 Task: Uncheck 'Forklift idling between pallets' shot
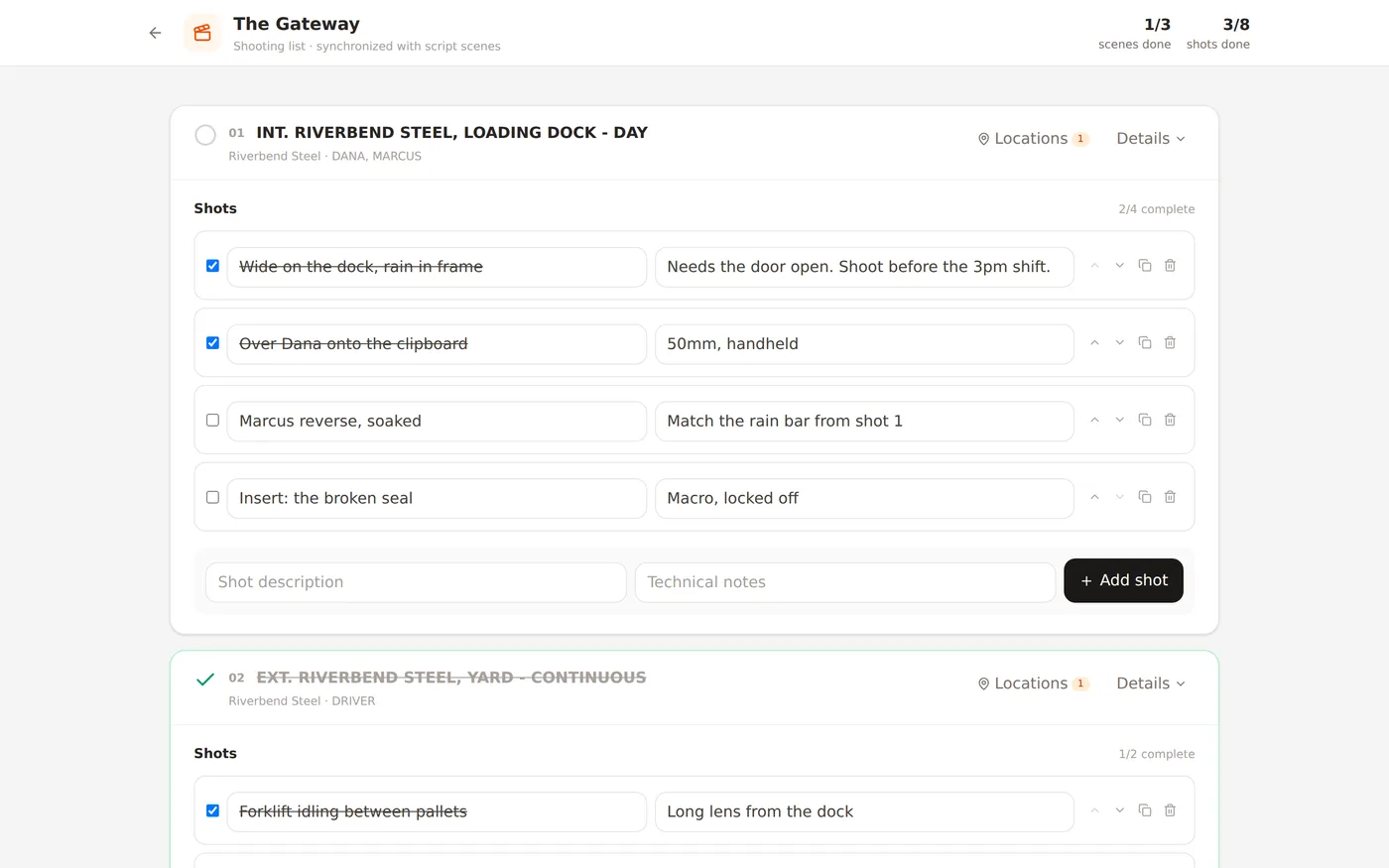point(212,811)
